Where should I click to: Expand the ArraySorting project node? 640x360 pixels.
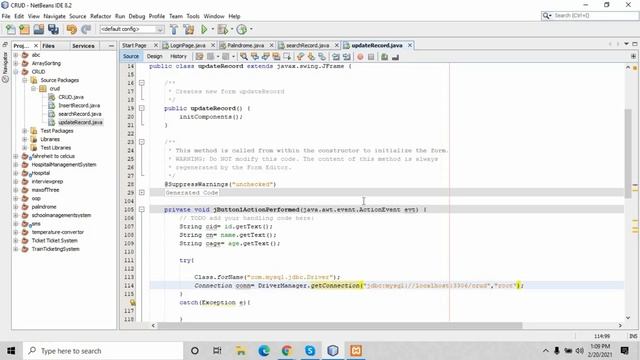point(16,63)
